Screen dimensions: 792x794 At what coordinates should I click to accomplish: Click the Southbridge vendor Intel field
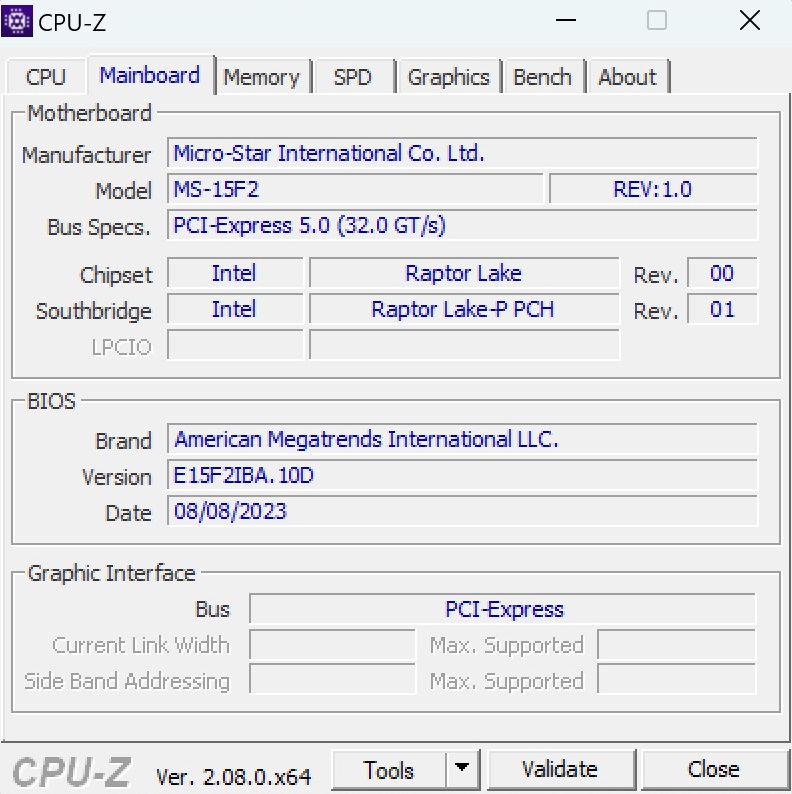235,309
